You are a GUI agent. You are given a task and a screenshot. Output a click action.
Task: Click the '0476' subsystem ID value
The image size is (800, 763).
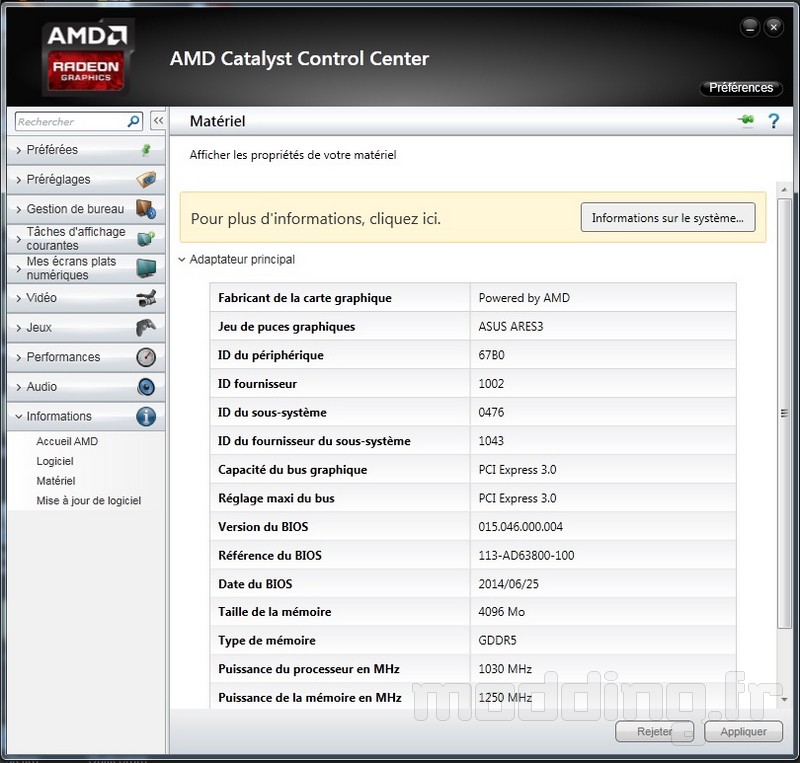pyautogui.click(x=491, y=412)
